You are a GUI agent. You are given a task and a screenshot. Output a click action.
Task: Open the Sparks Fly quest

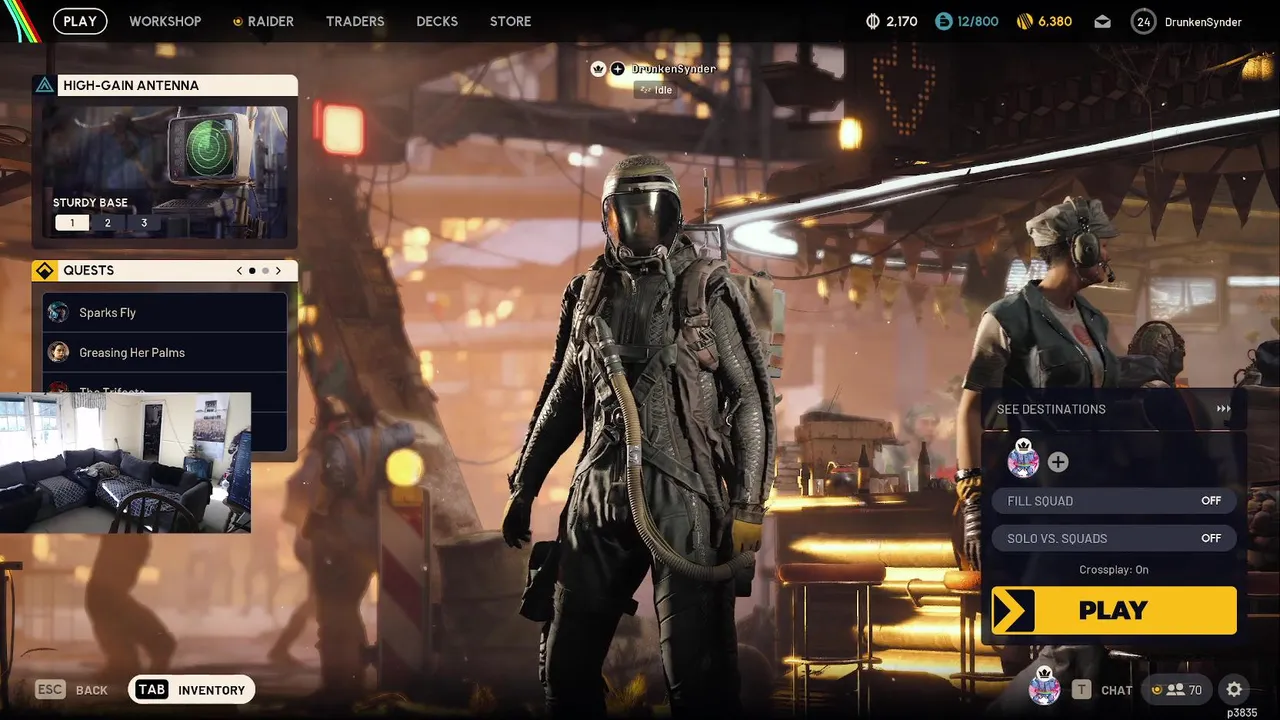coord(165,312)
